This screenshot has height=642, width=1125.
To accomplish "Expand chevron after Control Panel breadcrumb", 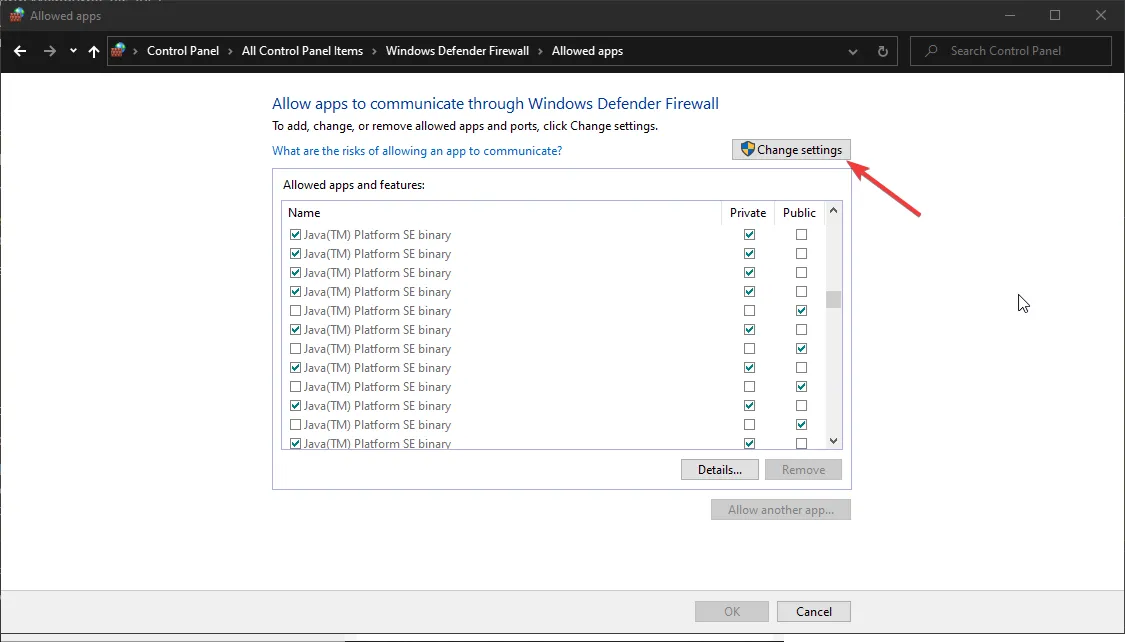I will [x=230, y=51].
